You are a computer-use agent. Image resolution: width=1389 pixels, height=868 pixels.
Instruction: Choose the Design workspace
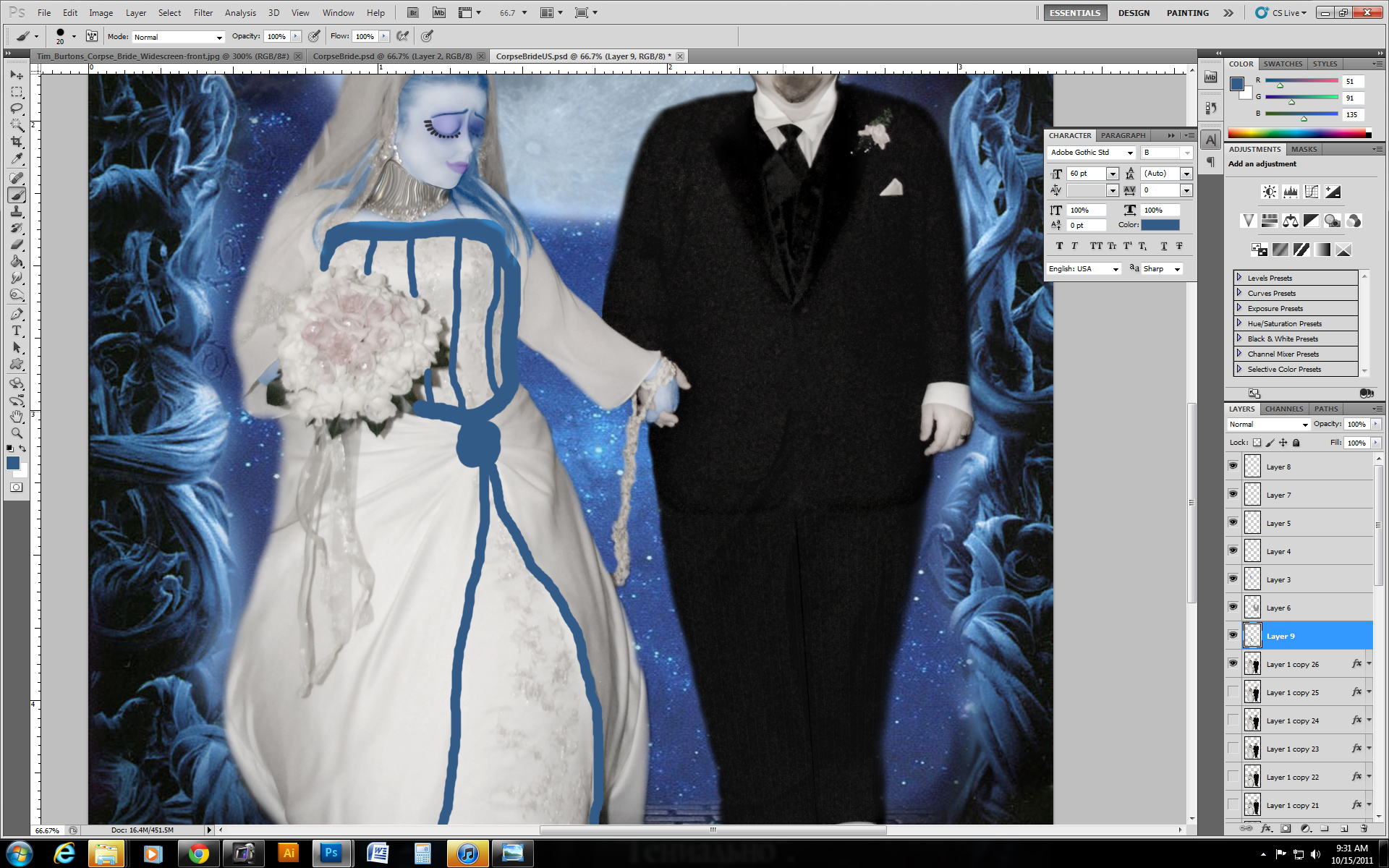[x=1134, y=12]
